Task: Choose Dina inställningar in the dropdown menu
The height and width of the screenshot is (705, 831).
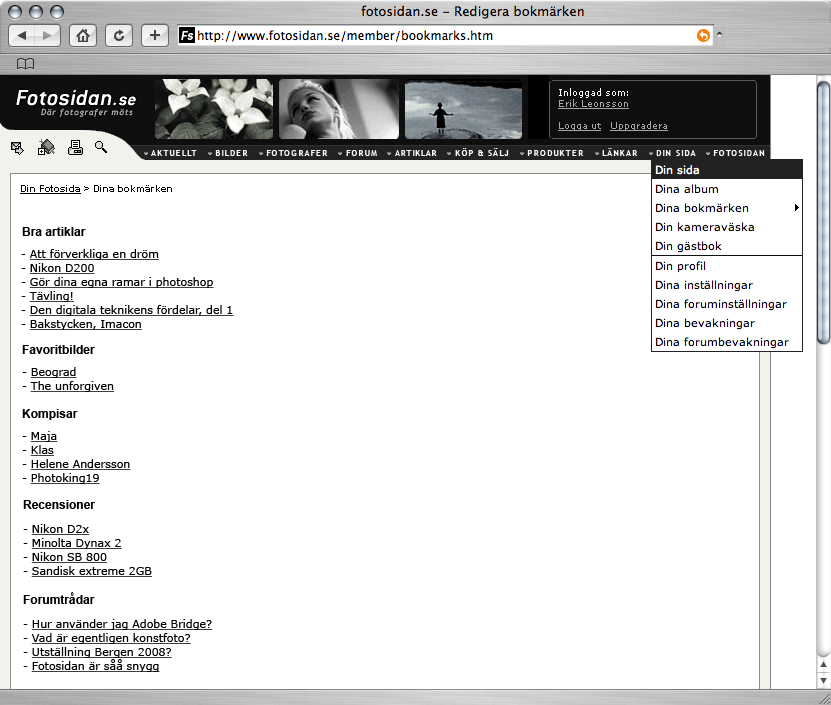Action: point(703,285)
